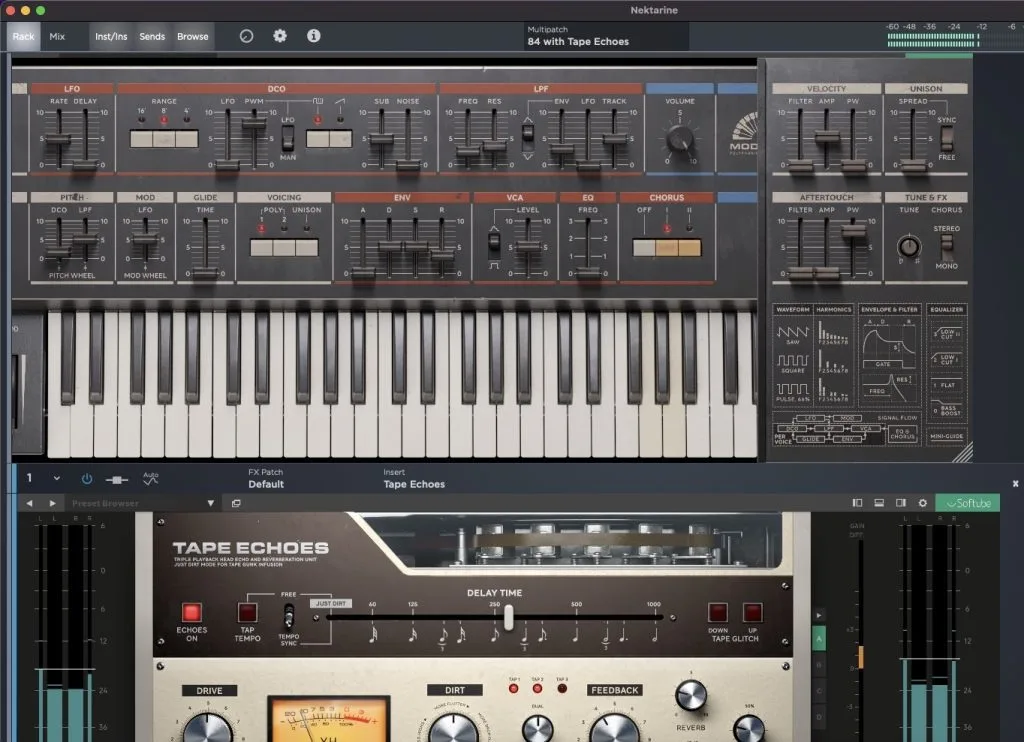The height and width of the screenshot is (742, 1024).
Task: Toggle right sidebar layout icon
Action: pyautogui.click(x=901, y=503)
